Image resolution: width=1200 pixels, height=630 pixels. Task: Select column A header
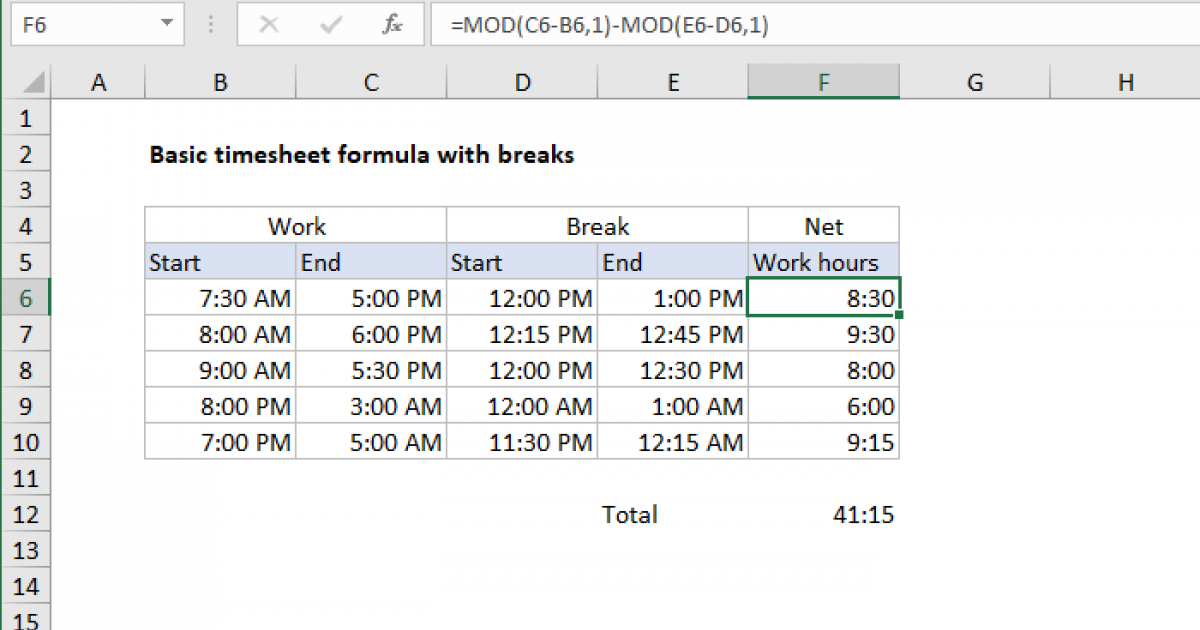click(x=98, y=82)
